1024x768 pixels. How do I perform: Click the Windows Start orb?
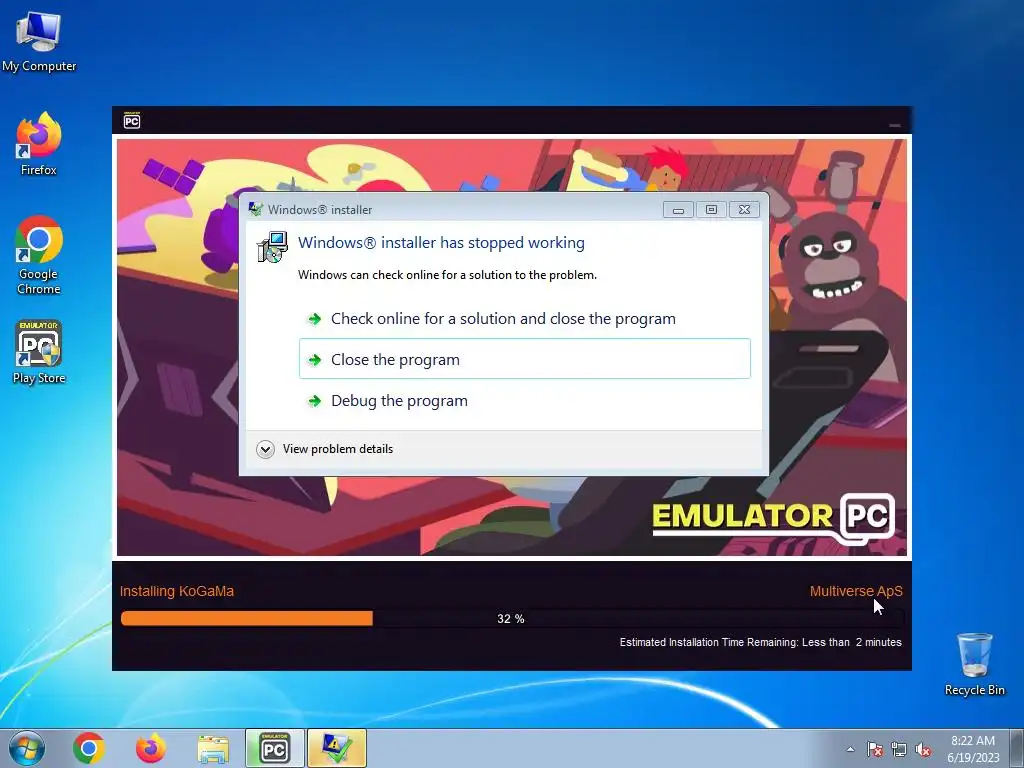click(27, 748)
